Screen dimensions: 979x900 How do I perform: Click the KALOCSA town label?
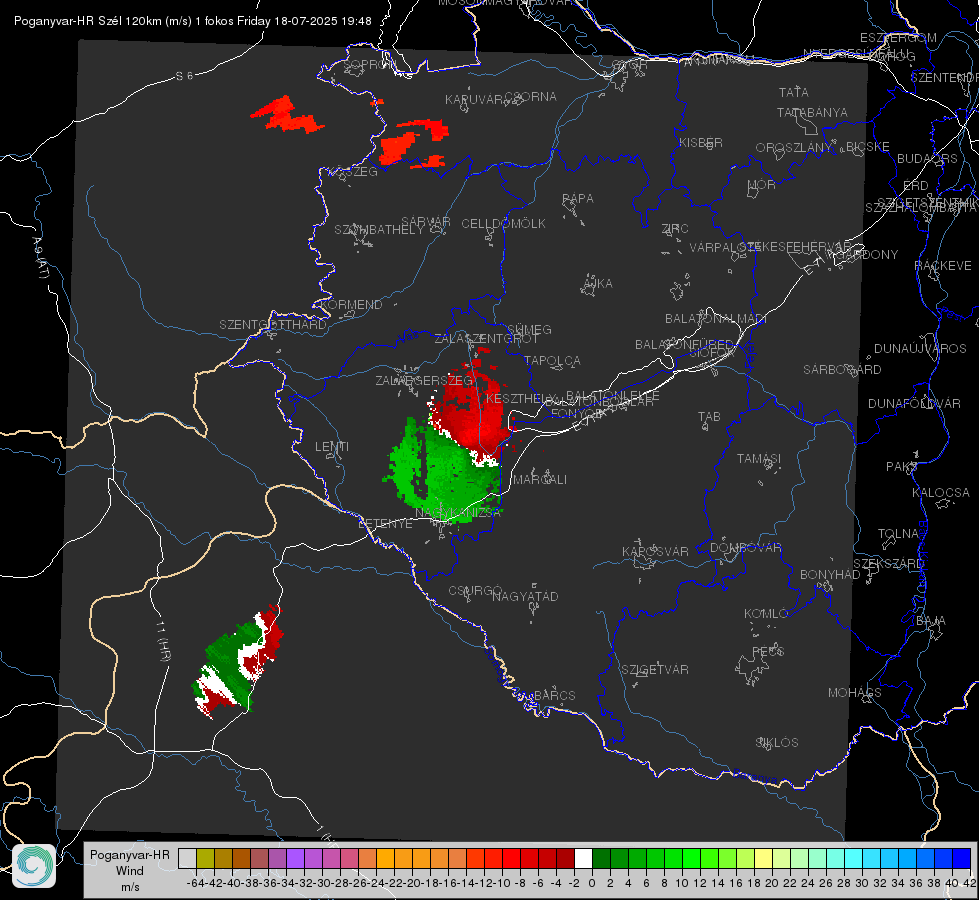[x=940, y=493]
